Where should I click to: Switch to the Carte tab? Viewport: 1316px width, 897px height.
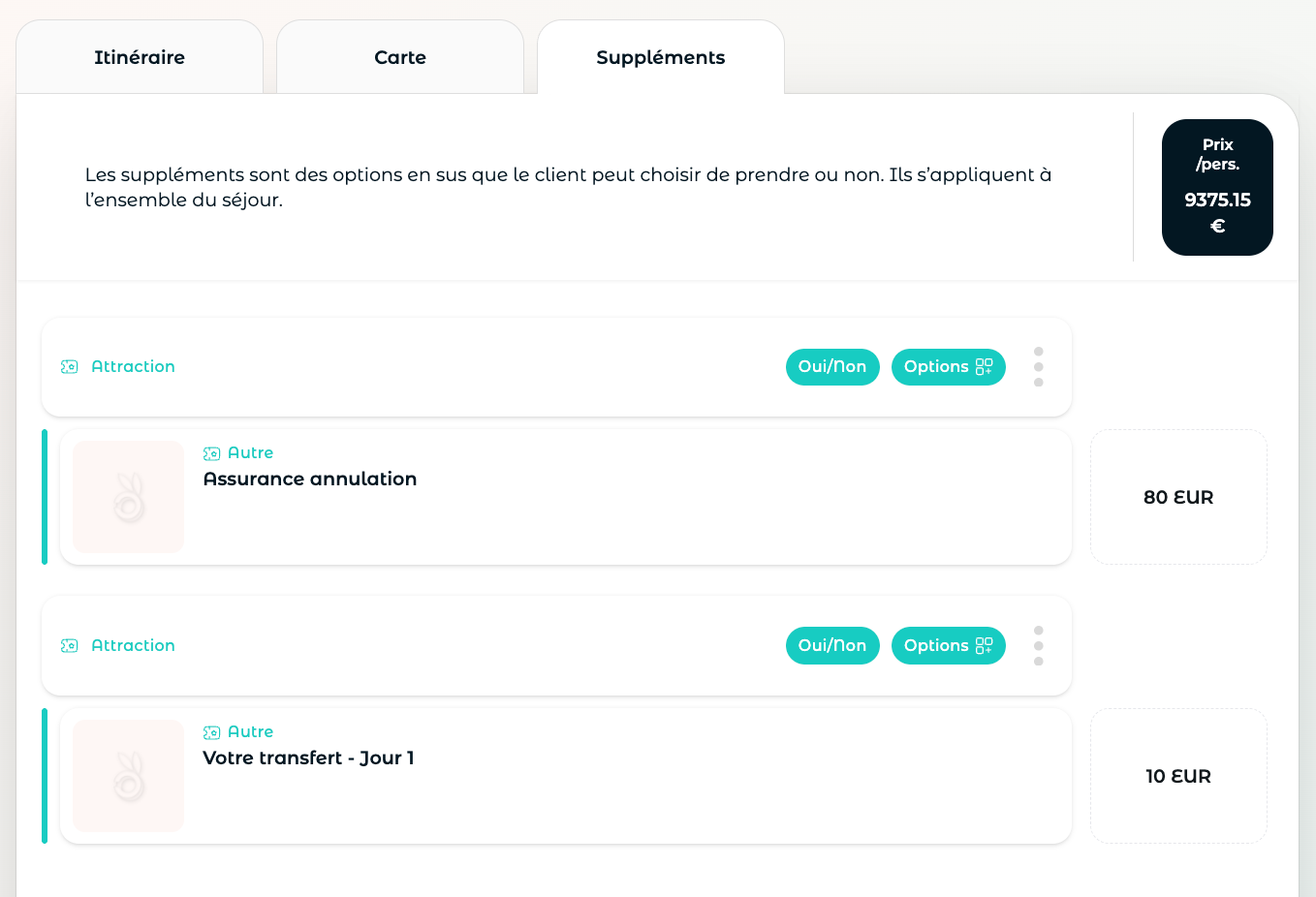pyautogui.click(x=400, y=57)
